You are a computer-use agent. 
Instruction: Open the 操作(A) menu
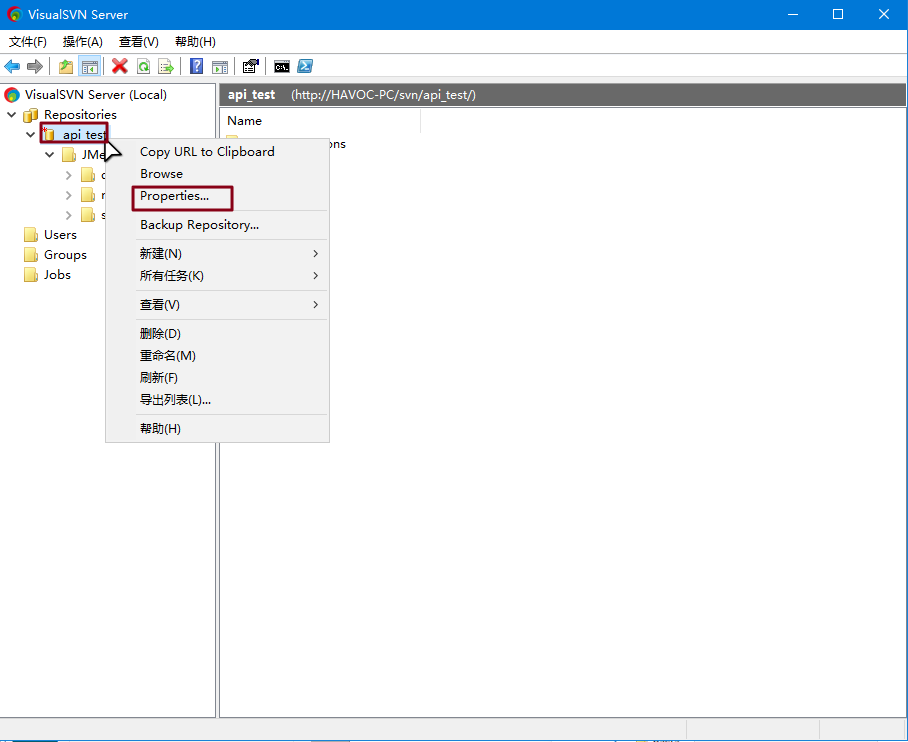click(x=83, y=42)
